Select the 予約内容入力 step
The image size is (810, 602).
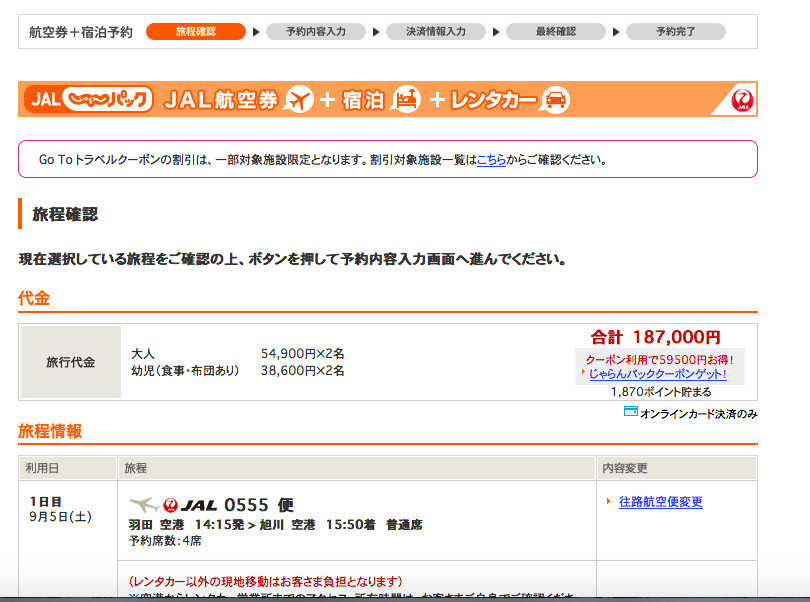click(316, 32)
